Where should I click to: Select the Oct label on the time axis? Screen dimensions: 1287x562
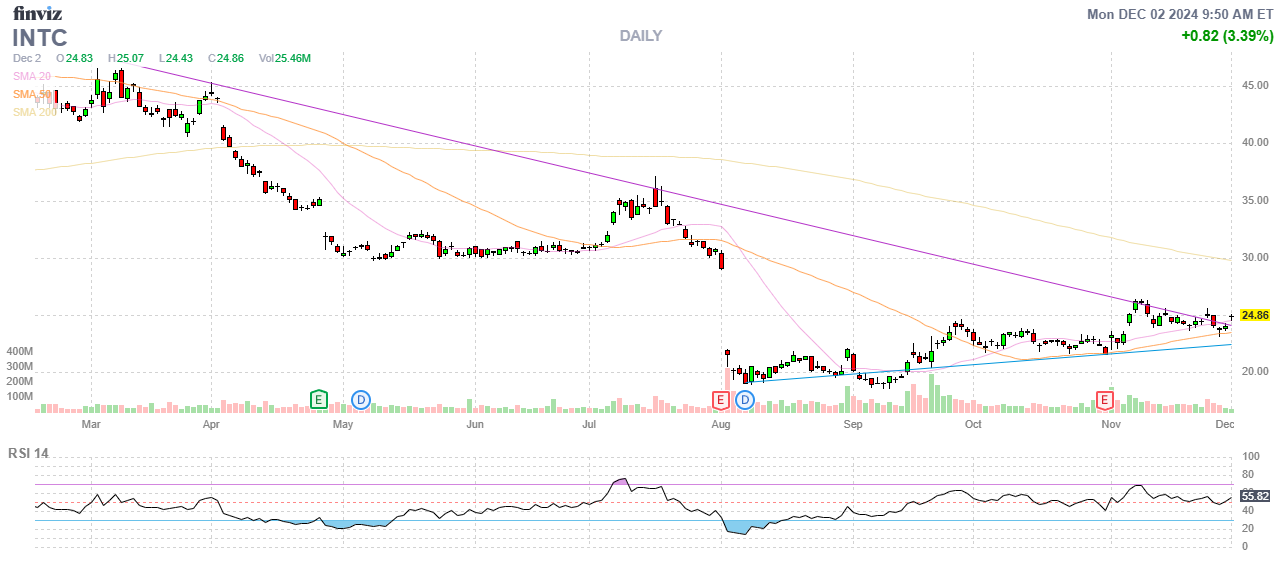[x=972, y=424]
